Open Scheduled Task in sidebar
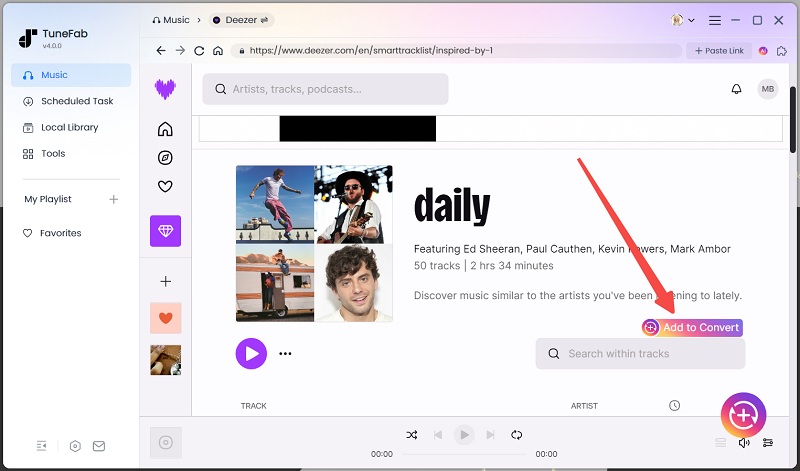The height and width of the screenshot is (471, 800). point(76,101)
